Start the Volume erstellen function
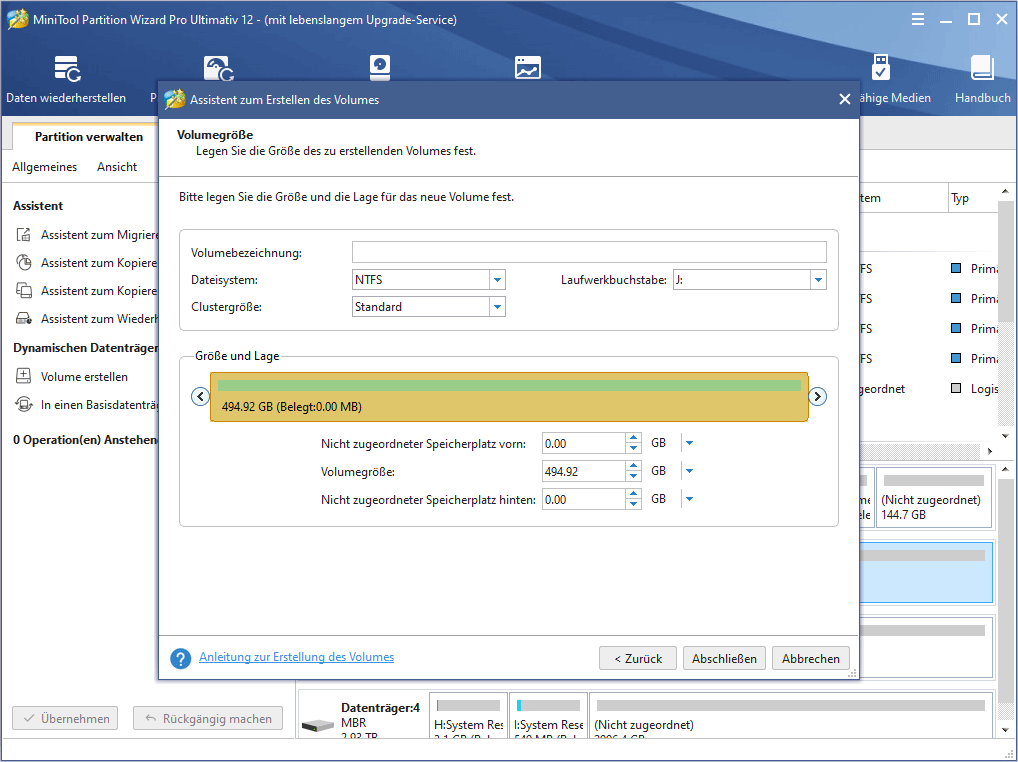The image size is (1018, 762). (70, 376)
